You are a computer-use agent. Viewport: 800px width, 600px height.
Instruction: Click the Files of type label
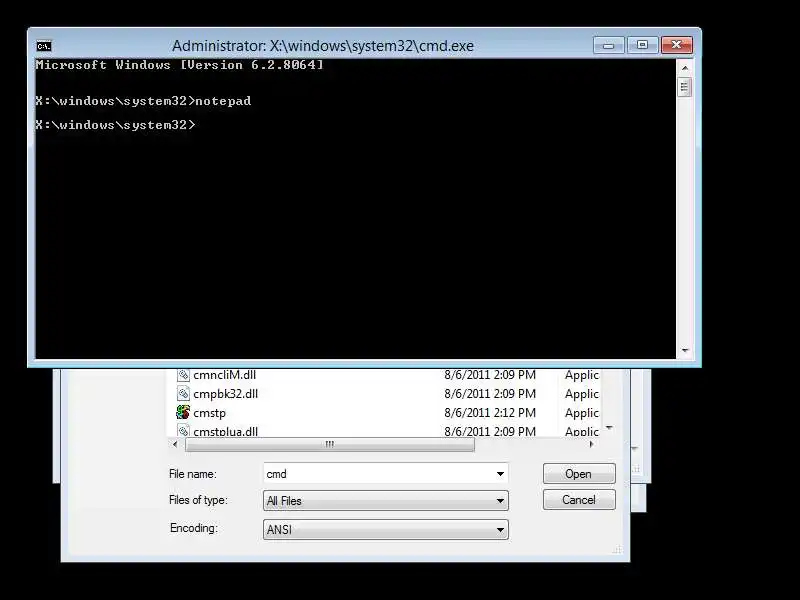[x=198, y=500]
